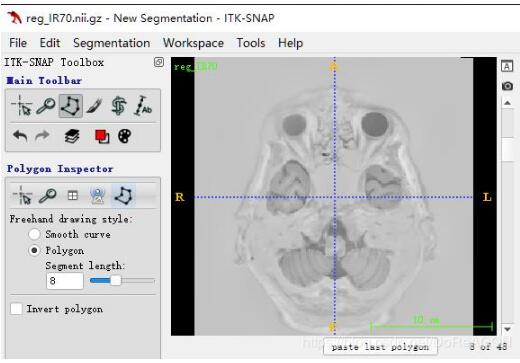Select the polygon drawing tool in Main Toolbar
The width and height of the screenshot is (520, 363).
[70, 106]
